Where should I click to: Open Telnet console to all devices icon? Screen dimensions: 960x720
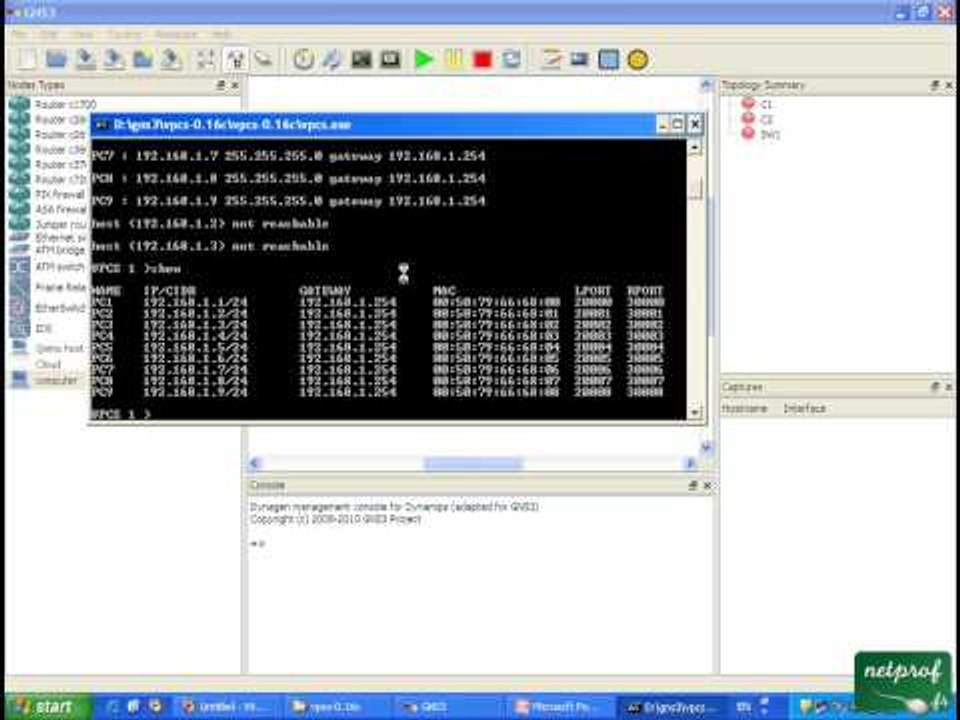pos(361,59)
